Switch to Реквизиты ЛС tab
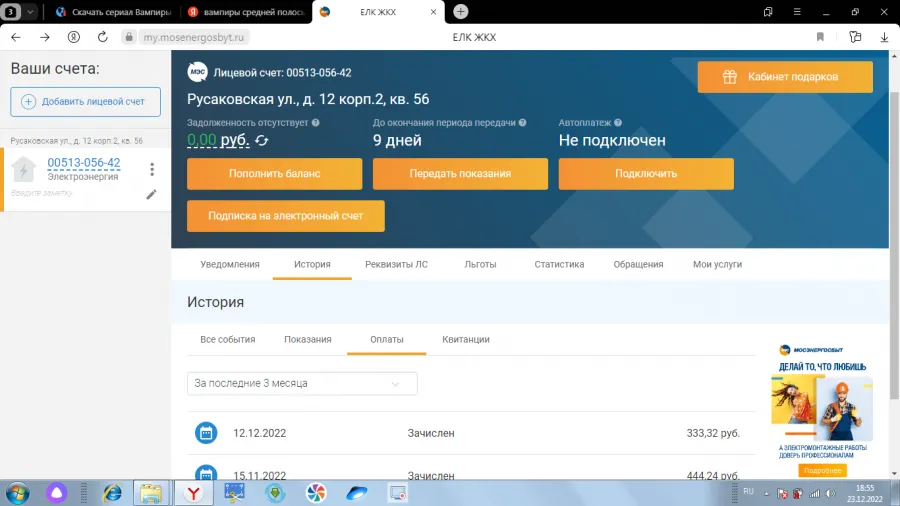 [x=396, y=264]
